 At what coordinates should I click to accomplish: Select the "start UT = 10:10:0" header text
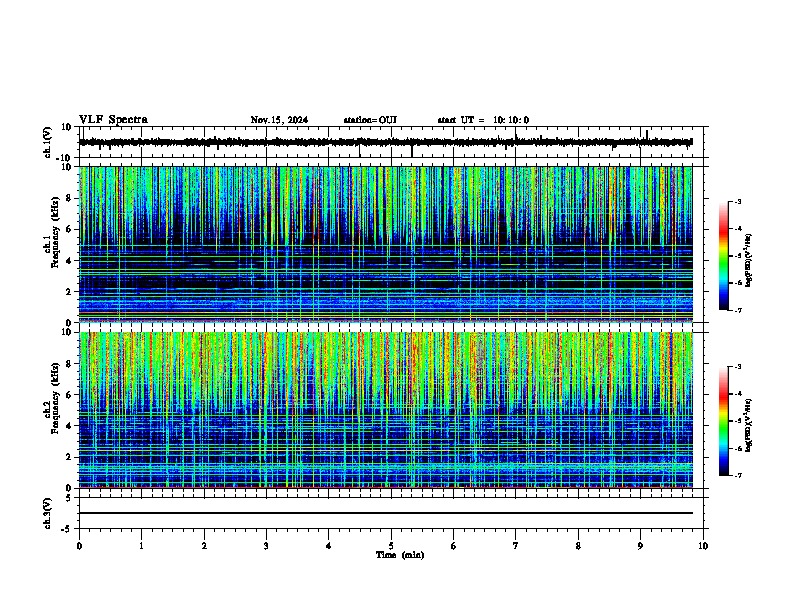point(483,120)
